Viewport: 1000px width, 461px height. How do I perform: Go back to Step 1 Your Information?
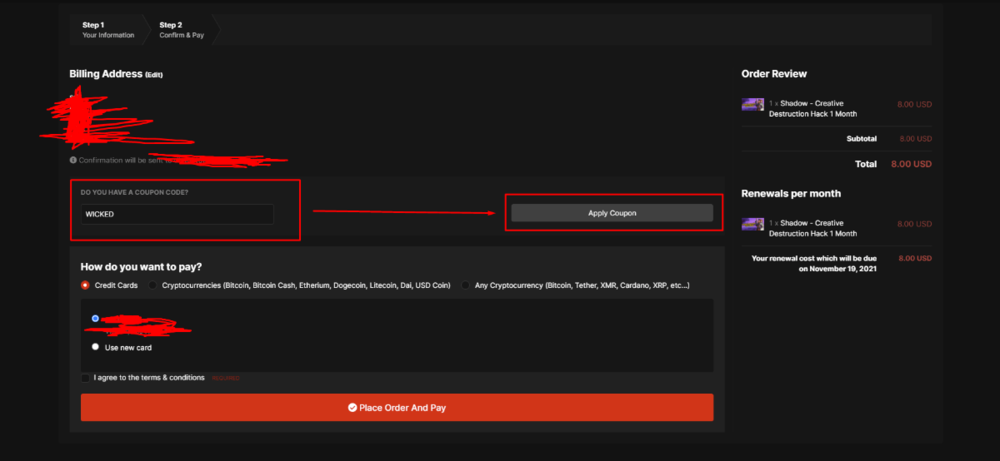point(108,29)
